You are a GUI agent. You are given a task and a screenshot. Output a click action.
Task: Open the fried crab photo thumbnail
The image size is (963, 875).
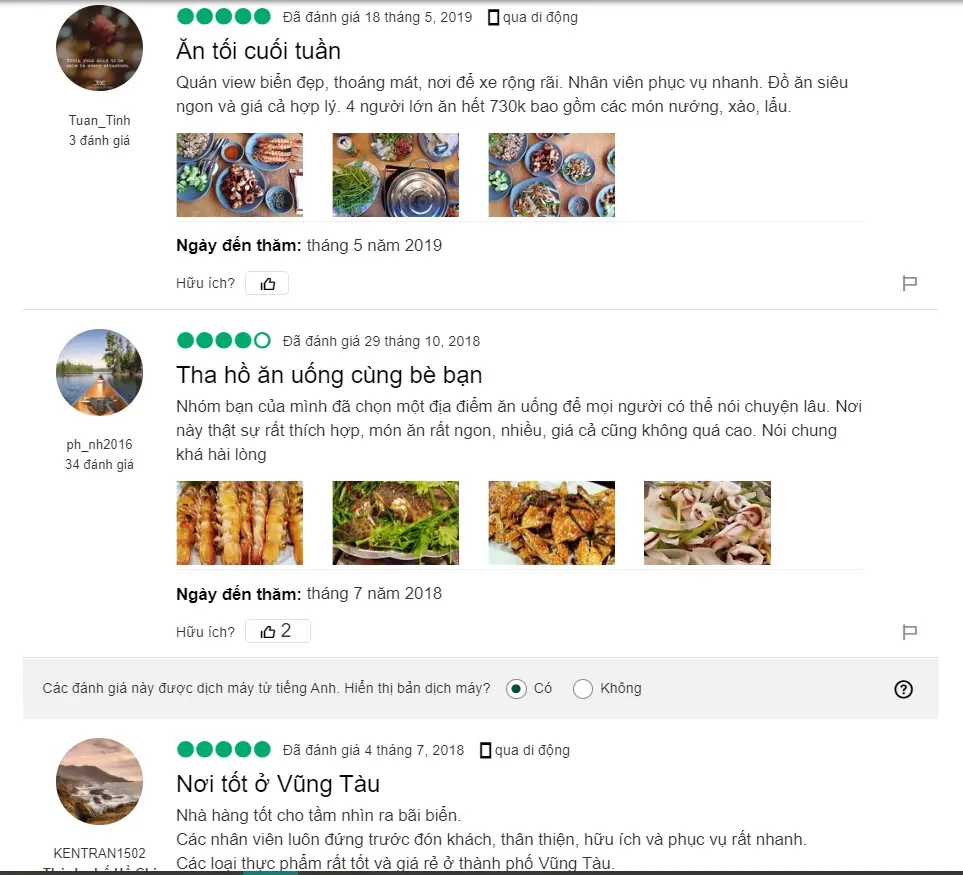[x=552, y=523]
